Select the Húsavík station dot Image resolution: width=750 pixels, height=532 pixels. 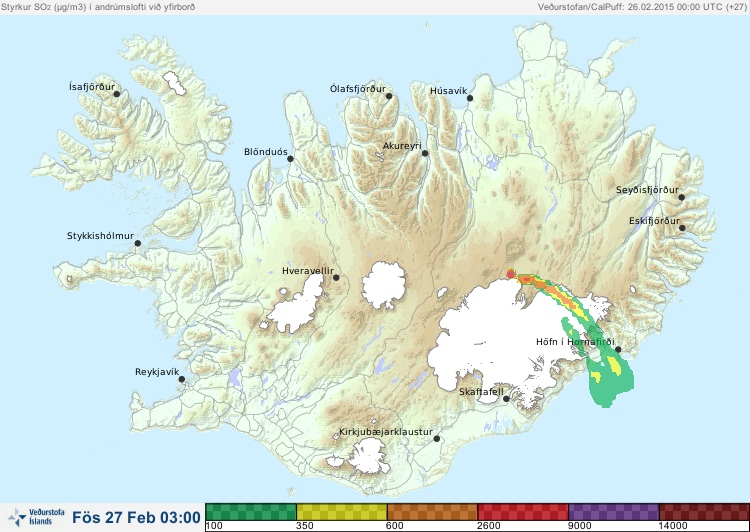470,98
